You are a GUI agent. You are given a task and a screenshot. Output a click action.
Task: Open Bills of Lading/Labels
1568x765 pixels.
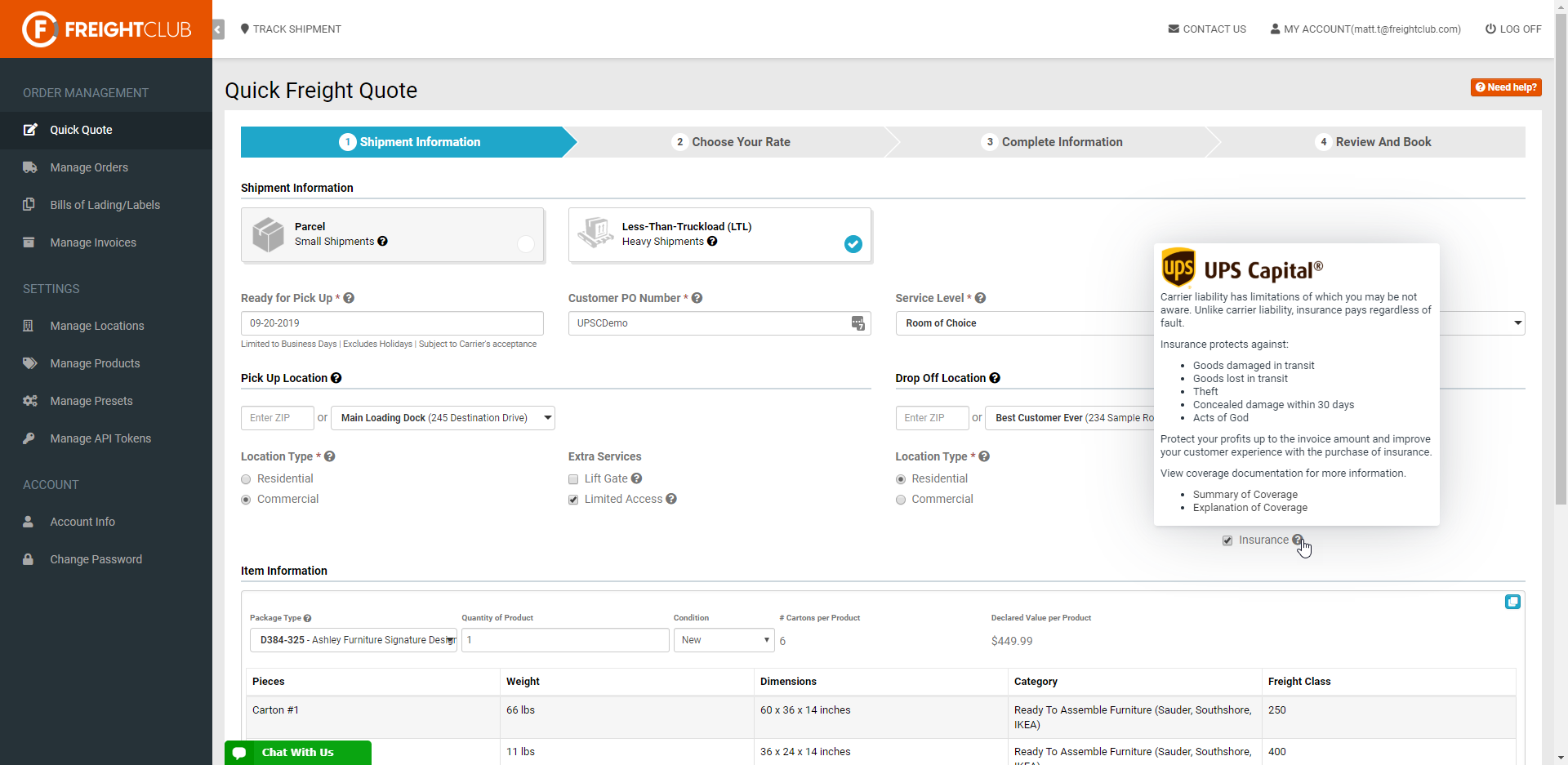[105, 205]
